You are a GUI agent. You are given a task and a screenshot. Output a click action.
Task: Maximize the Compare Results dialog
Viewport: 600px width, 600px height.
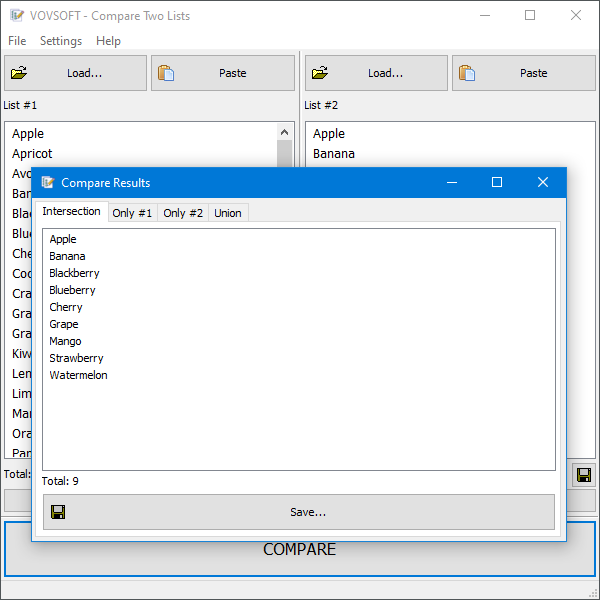click(497, 182)
